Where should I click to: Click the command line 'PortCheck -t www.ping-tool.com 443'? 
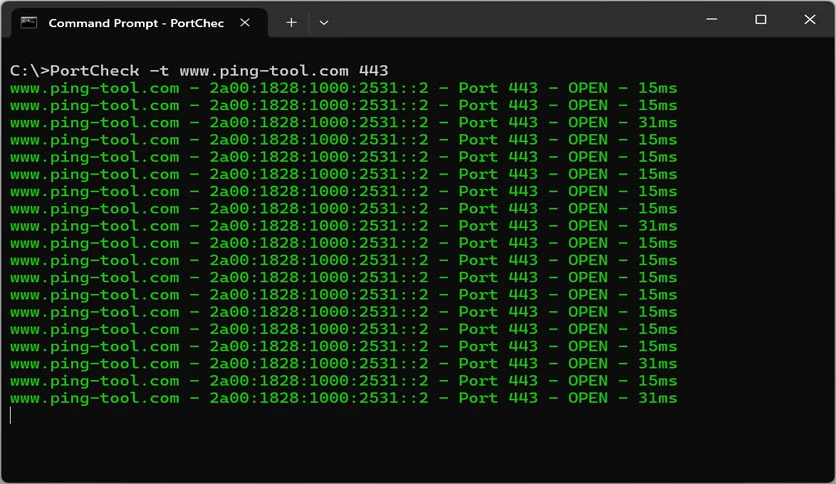click(x=219, y=70)
